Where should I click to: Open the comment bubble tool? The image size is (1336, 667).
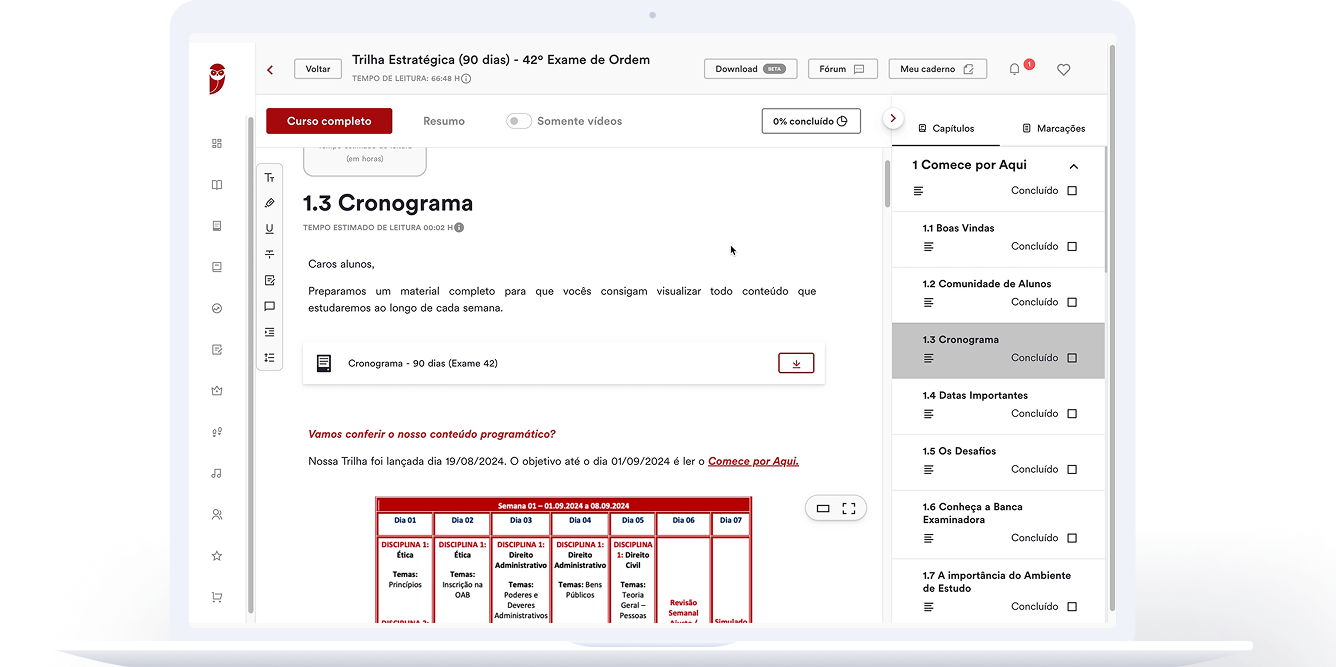pyautogui.click(x=269, y=307)
